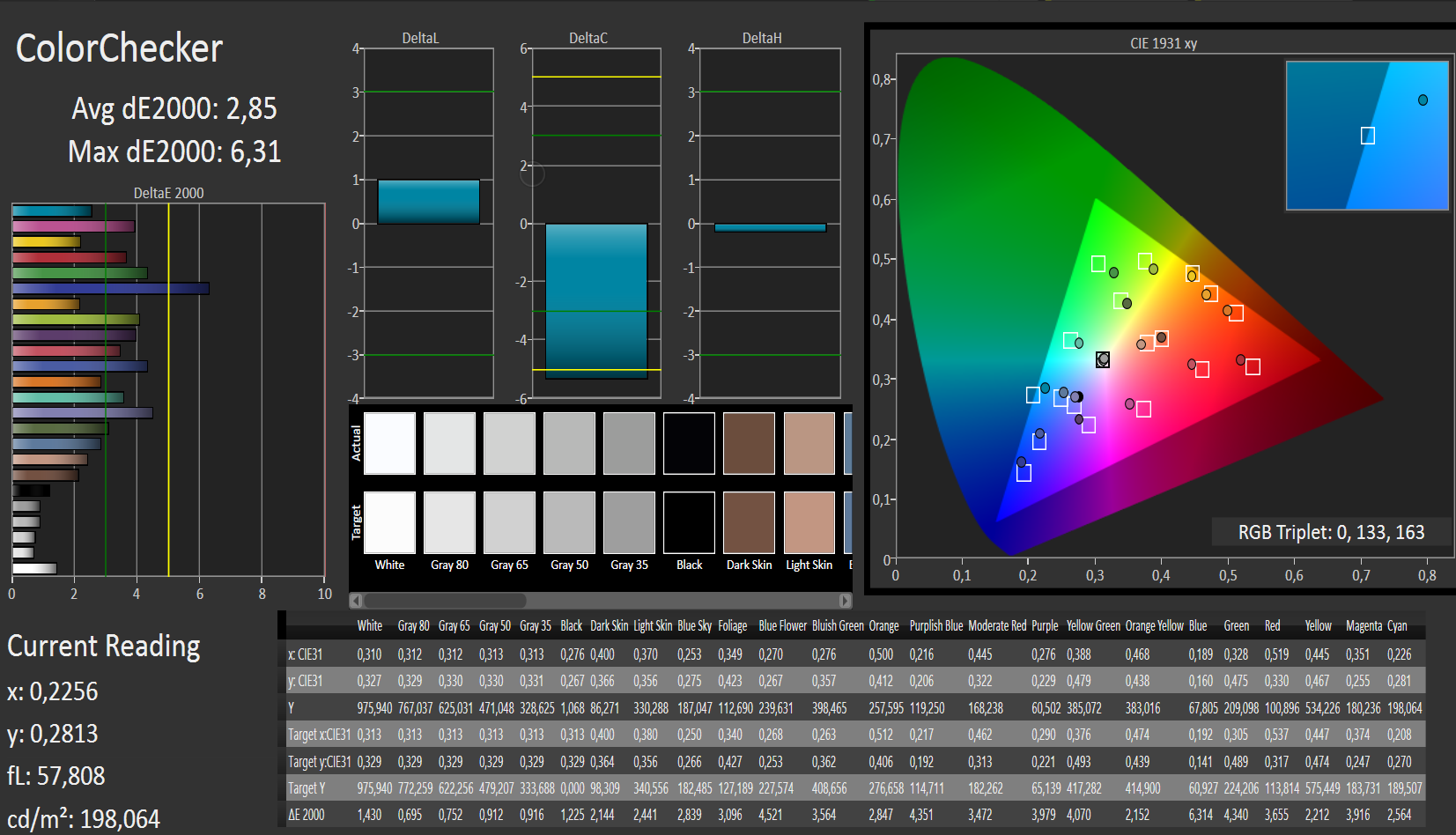
Task: Click the 'Max dE2000: 6,31' readout
Action: point(174,151)
